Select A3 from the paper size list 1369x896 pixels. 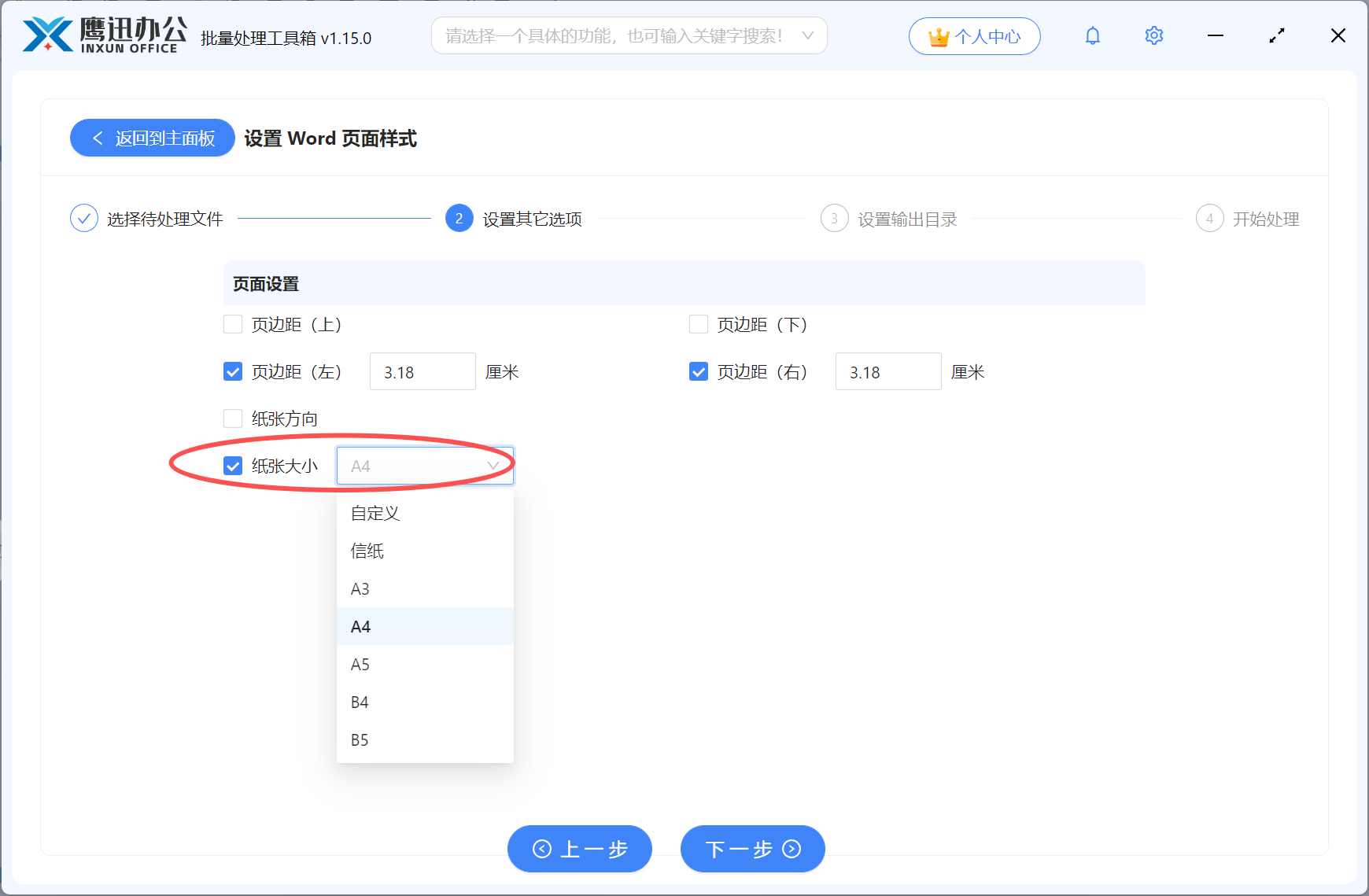point(360,588)
